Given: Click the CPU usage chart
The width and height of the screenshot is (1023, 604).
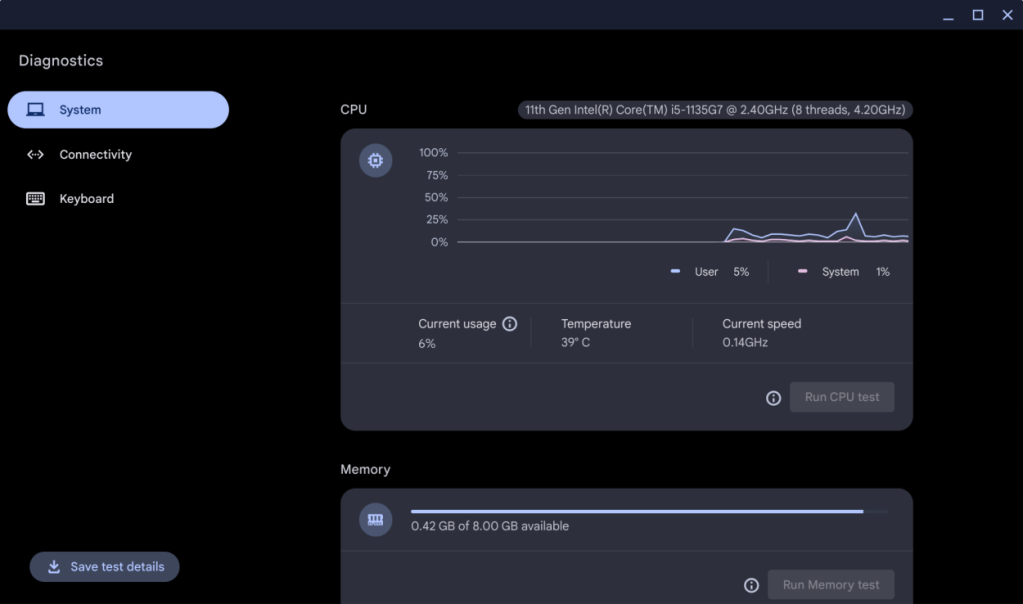Looking at the screenshot, I should click(682, 197).
